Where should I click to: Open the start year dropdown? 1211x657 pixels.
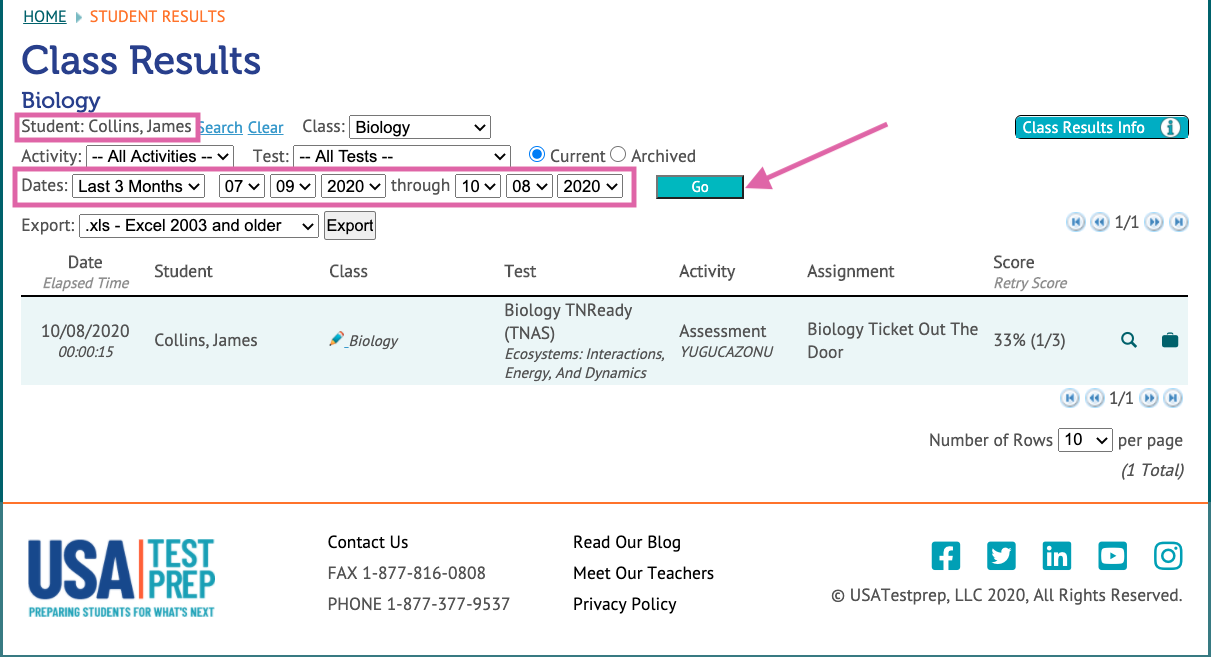[354, 186]
